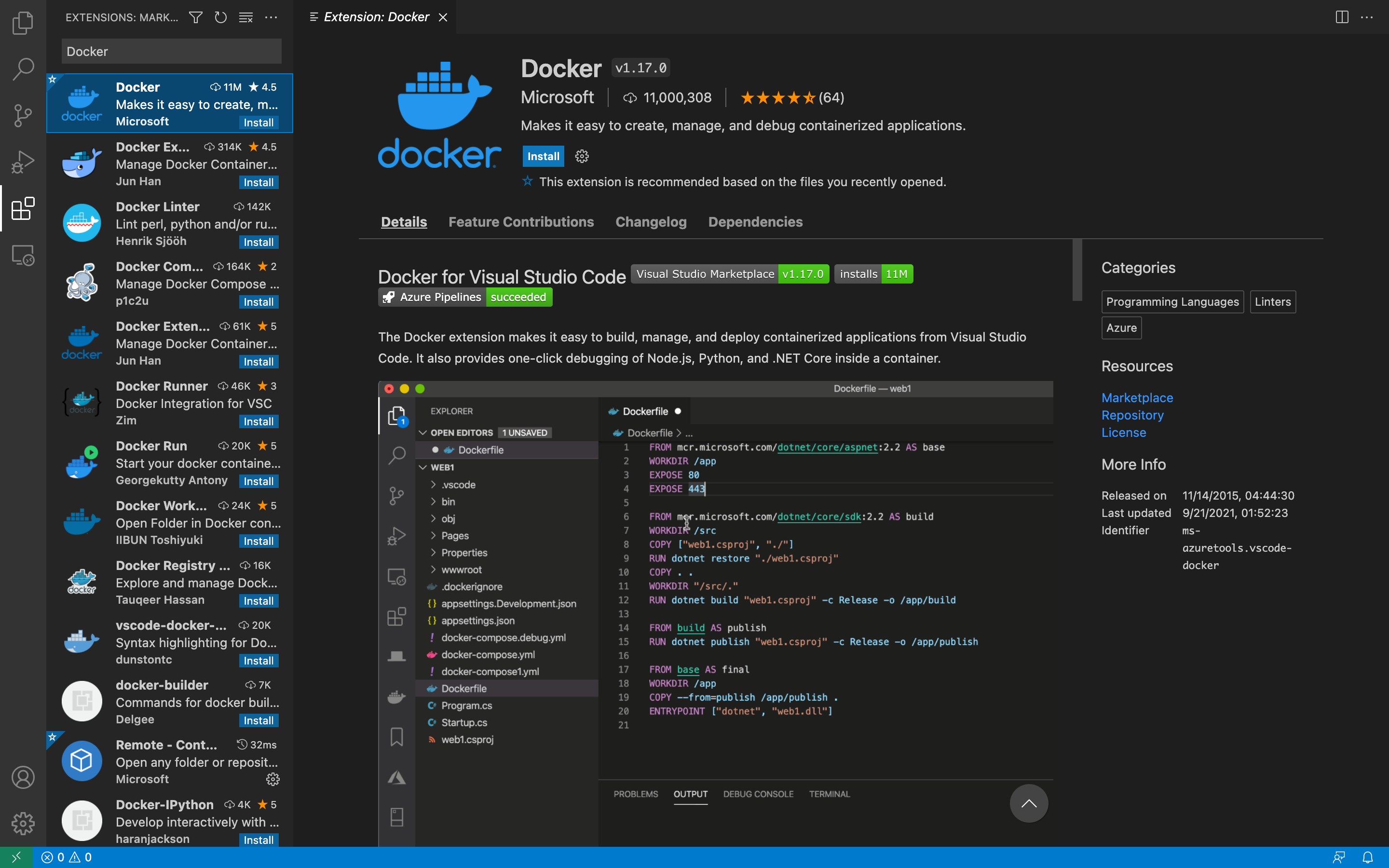
Task: Open editor More Actions ellipsis
Action: [1367, 17]
